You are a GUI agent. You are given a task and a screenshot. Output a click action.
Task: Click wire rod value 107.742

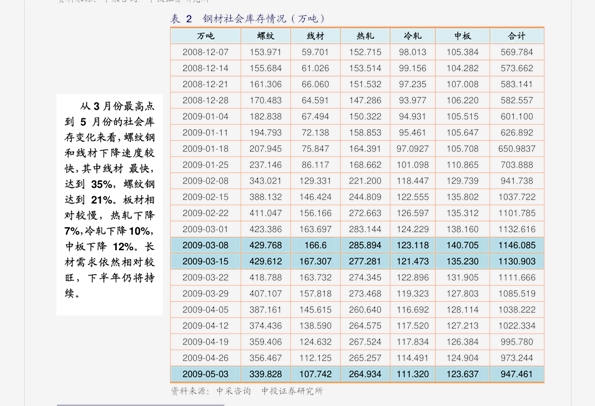315,374
